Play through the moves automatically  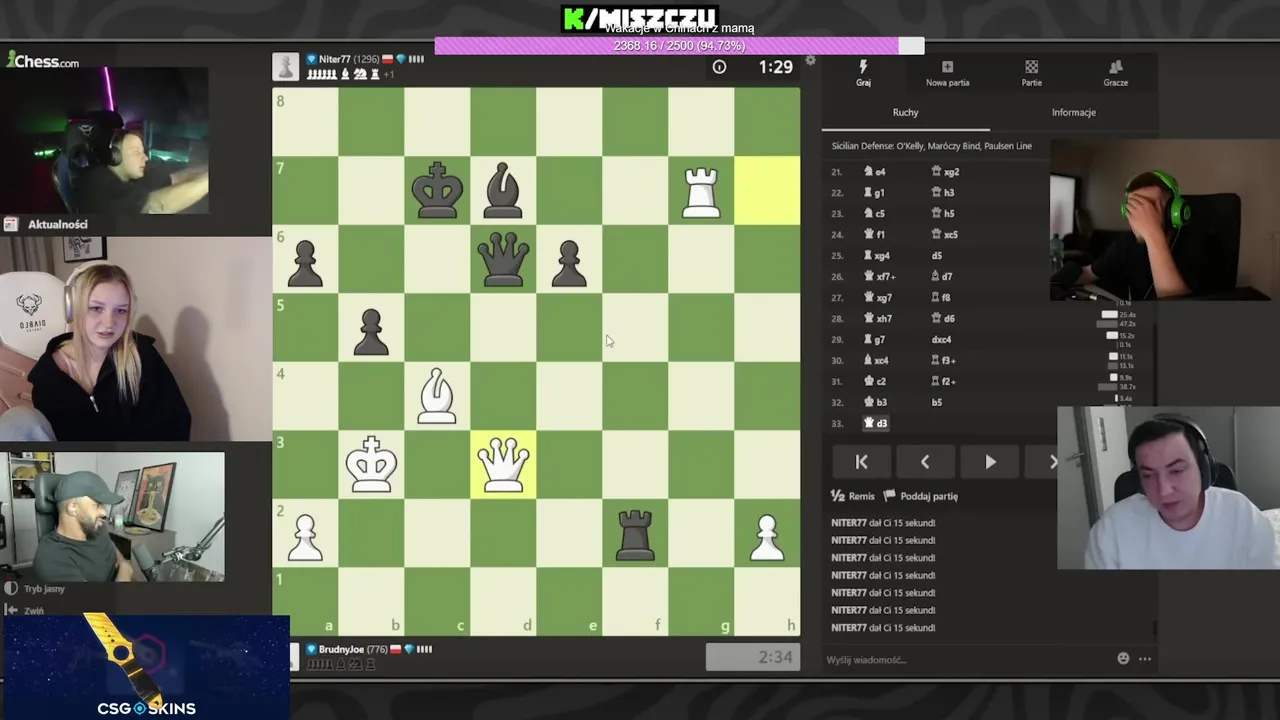point(990,462)
